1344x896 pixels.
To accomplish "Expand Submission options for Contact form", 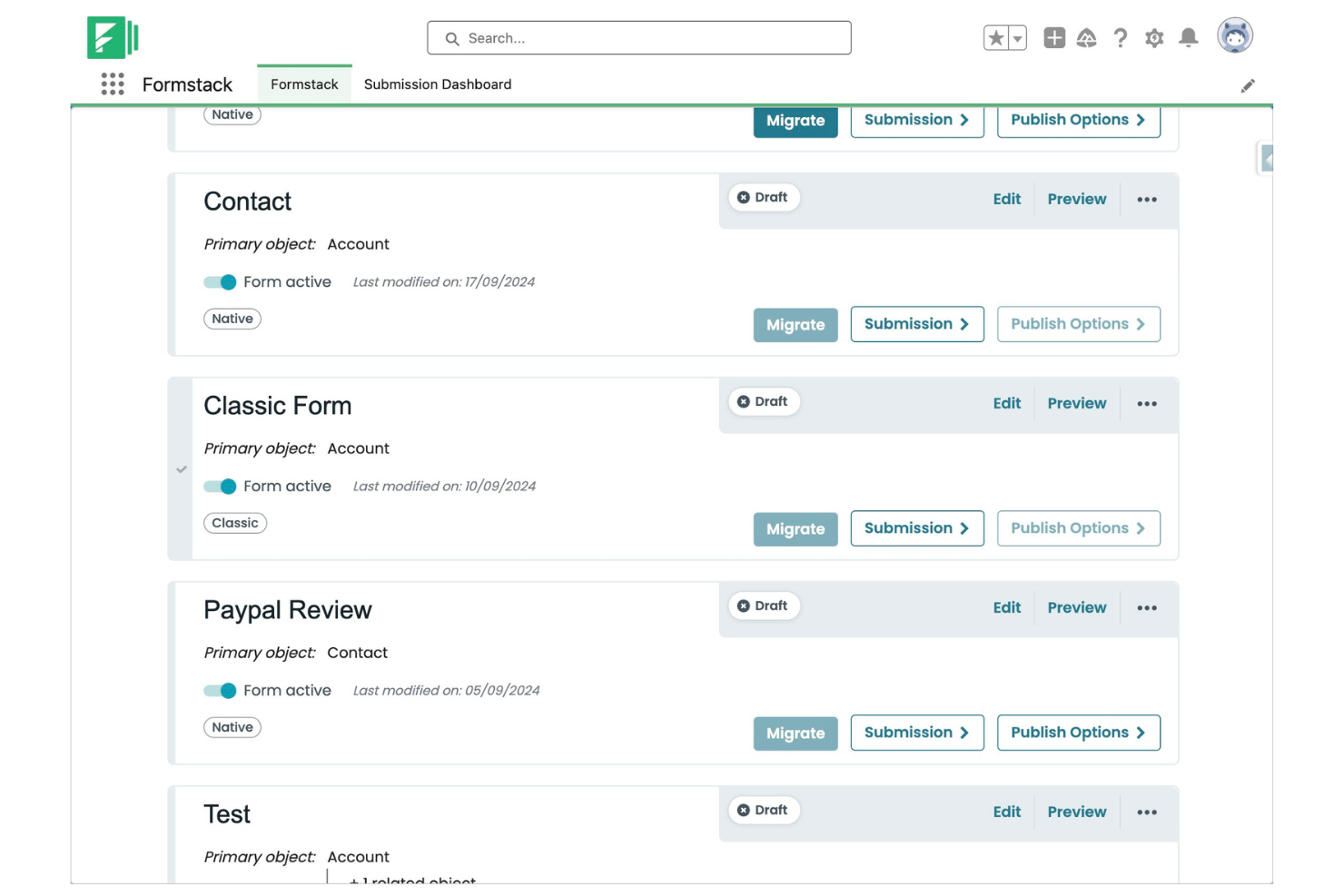I will pyautogui.click(x=916, y=323).
